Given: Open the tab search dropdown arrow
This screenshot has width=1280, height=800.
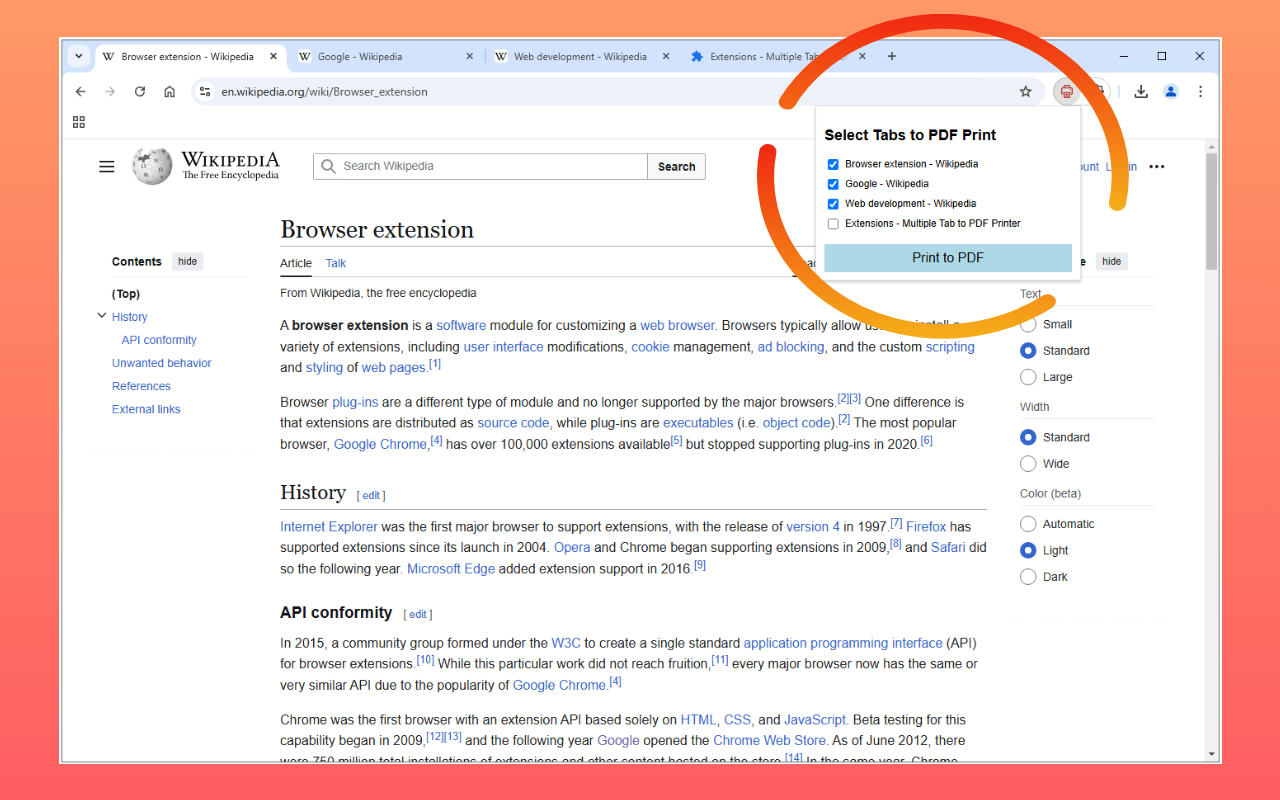Looking at the screenshot, I should coord(79,57).
